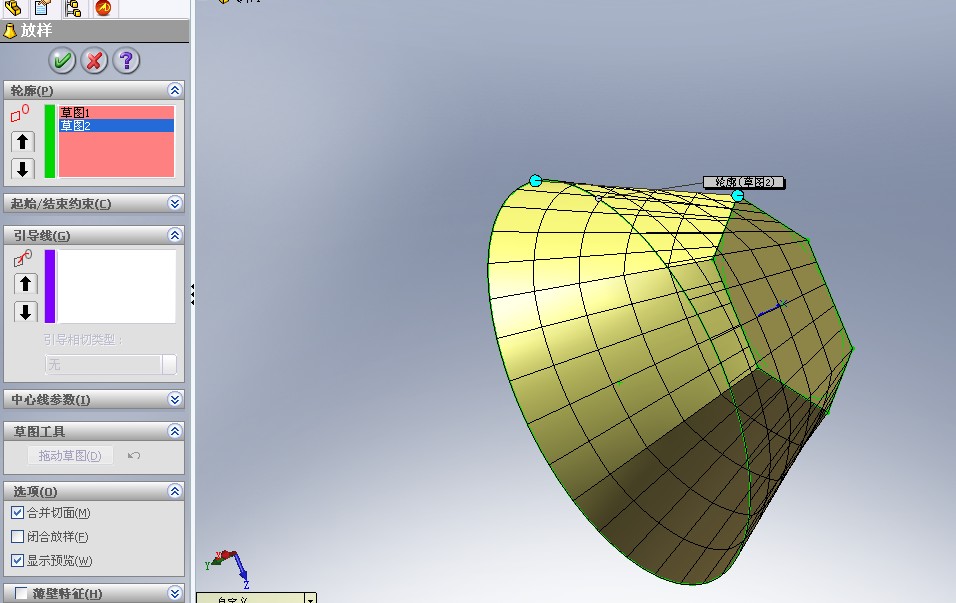Click the panel splitter collapse handle
956x603 pixels.
192,294
